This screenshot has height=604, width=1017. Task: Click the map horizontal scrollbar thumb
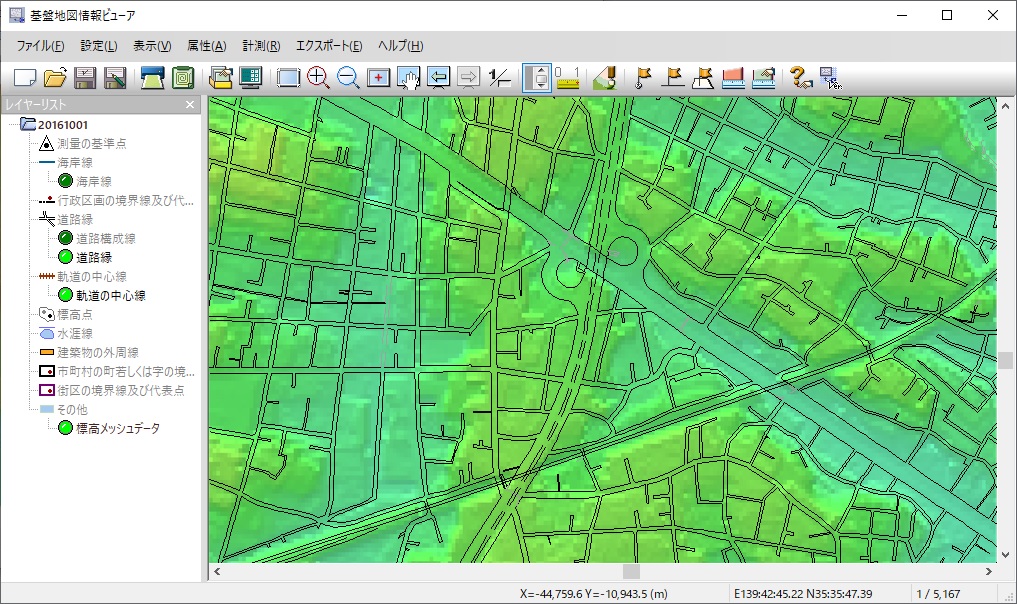click(x=631, y=571)
